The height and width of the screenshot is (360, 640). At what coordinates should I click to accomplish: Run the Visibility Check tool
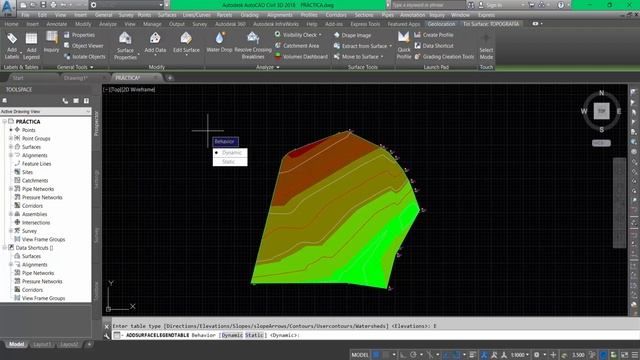point(298,35)
